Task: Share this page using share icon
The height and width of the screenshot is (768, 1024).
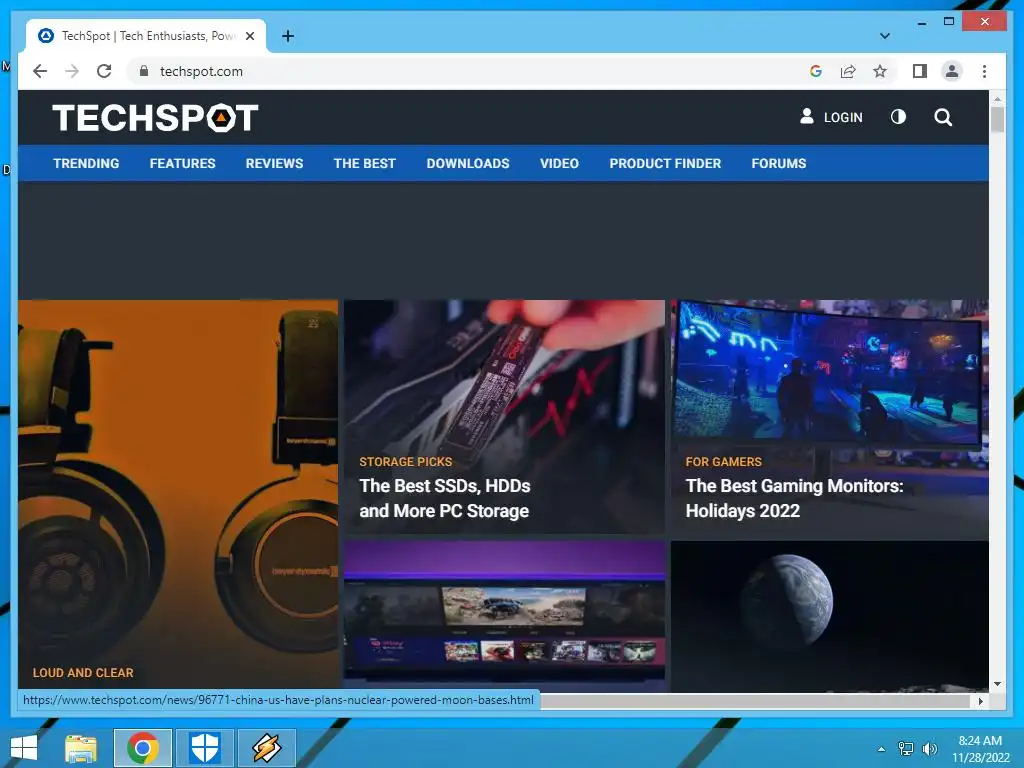Action: point(848,71)
